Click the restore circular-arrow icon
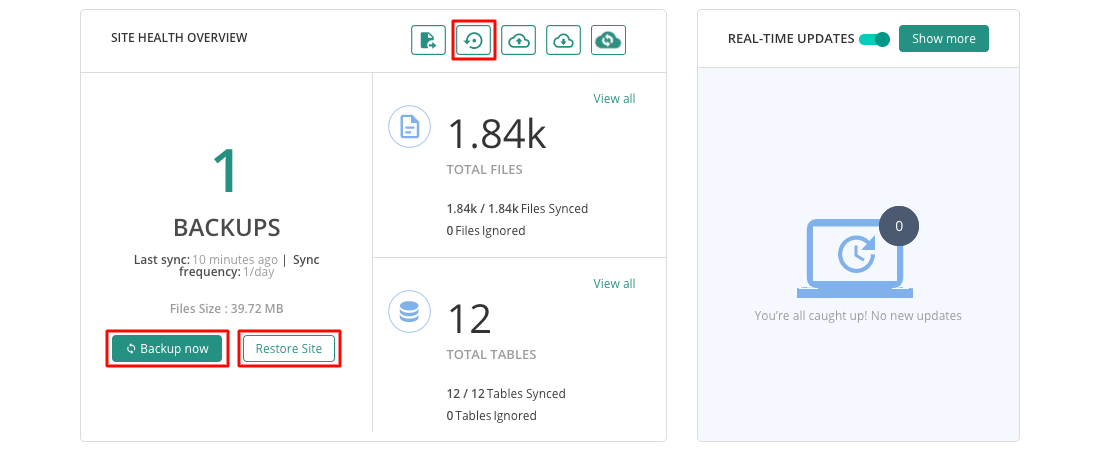The width and height of the screenshot is (1100, 457). pos(474,40)
